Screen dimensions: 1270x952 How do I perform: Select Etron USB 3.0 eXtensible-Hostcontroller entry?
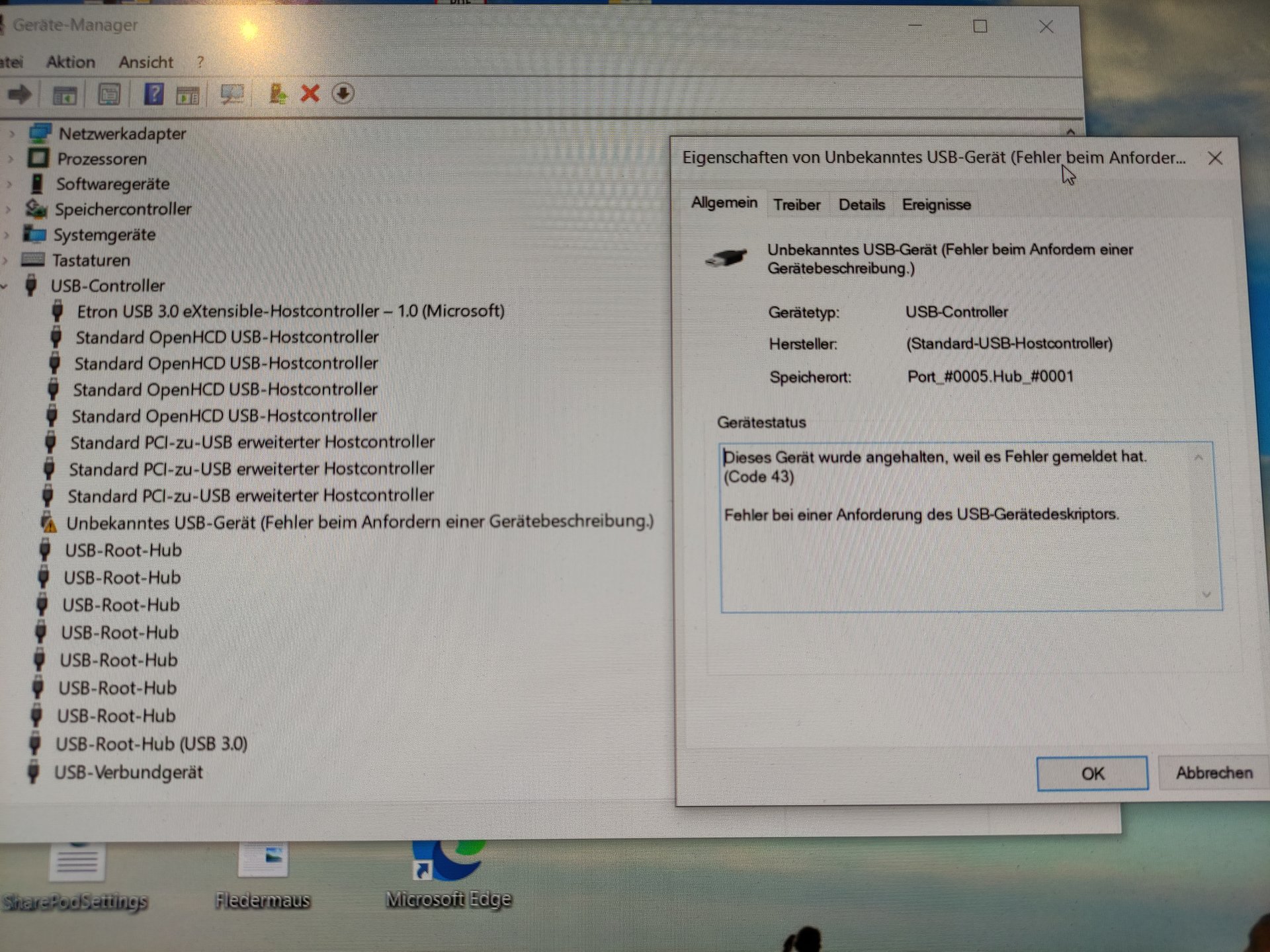[x=290, y=311]
